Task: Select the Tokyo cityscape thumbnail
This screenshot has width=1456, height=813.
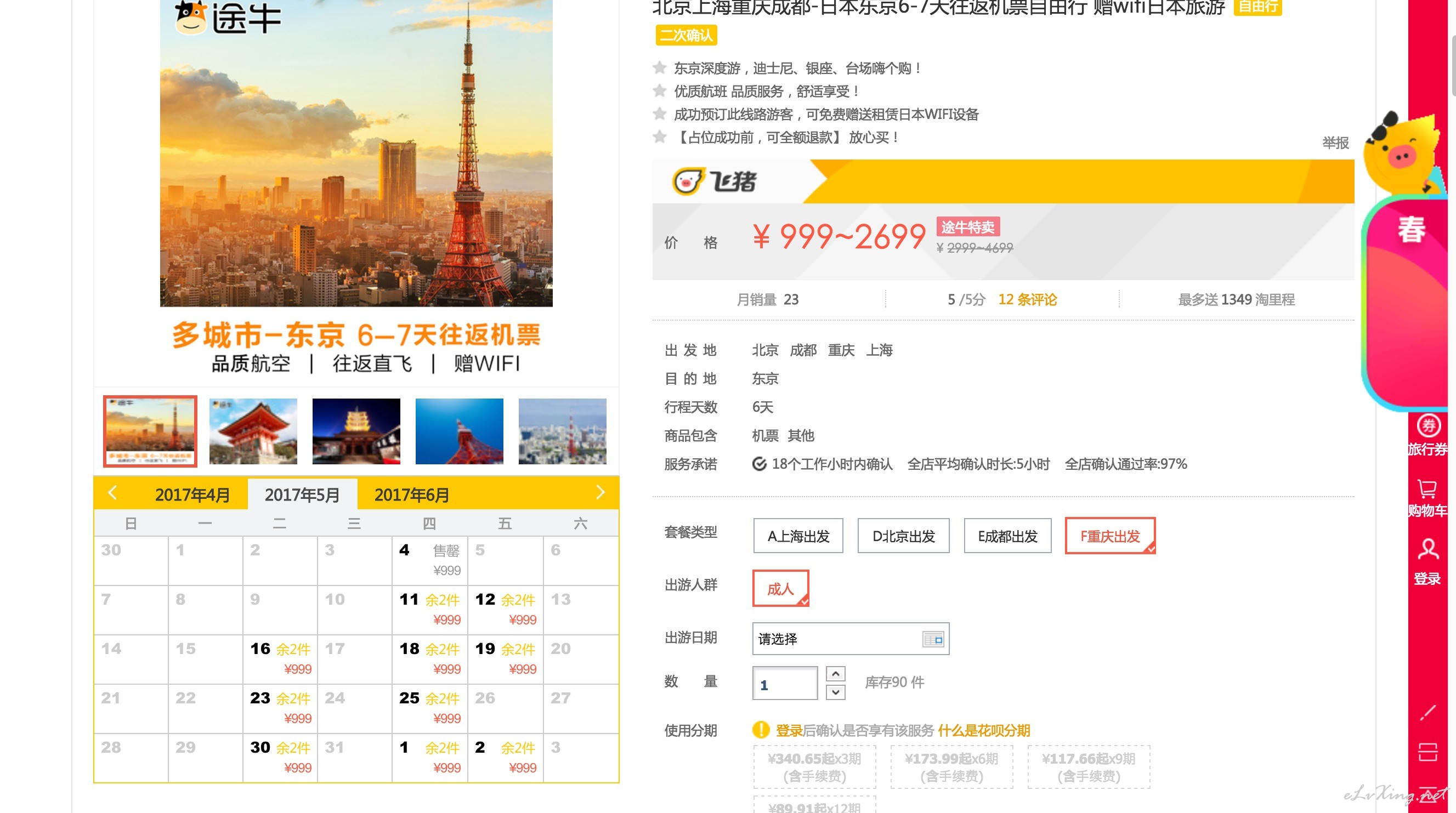Action: [563, 431]
